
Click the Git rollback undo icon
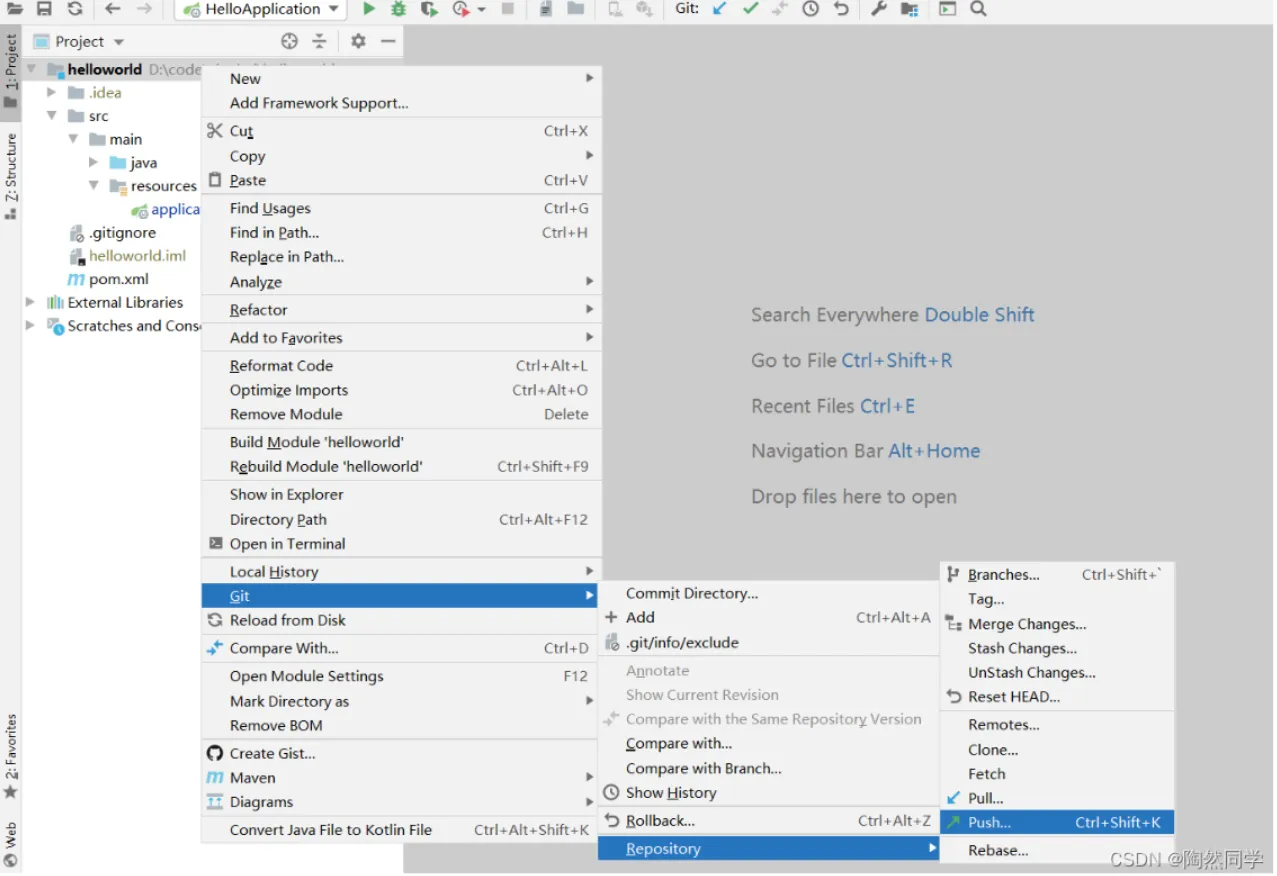(x=841, y=9)
